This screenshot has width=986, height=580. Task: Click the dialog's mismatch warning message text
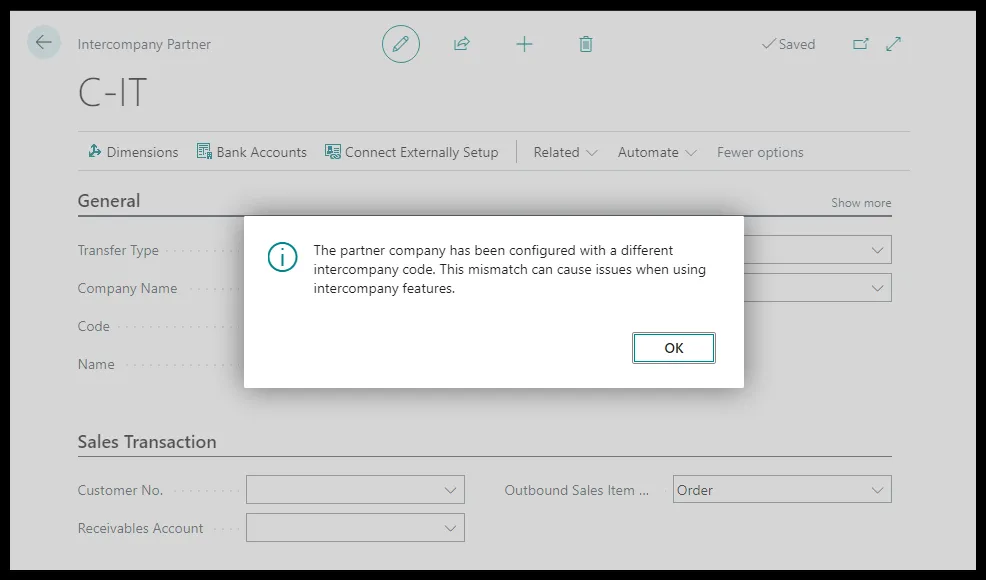pyautogui.click(x=509, y=269)
